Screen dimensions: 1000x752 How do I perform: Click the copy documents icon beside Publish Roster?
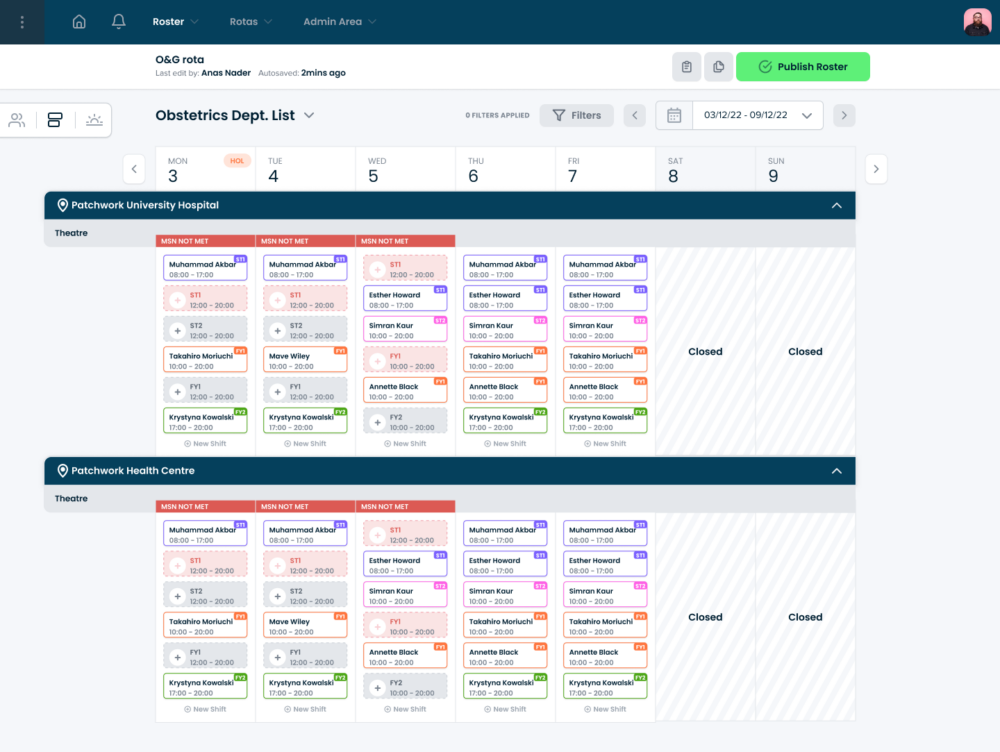tap(717, 67)
